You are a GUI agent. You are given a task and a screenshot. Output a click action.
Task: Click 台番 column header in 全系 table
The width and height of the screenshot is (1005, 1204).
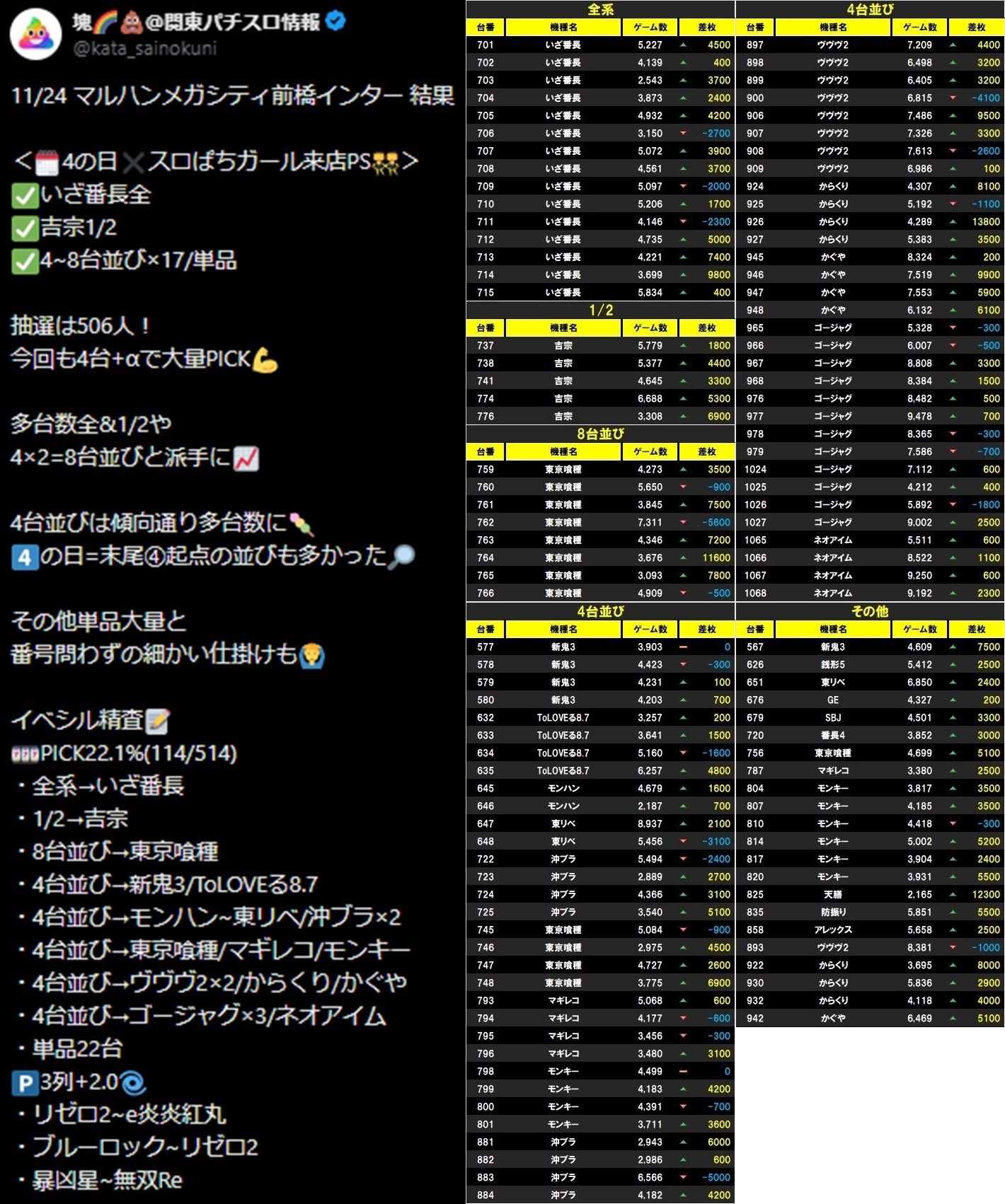tap(486, 27)
